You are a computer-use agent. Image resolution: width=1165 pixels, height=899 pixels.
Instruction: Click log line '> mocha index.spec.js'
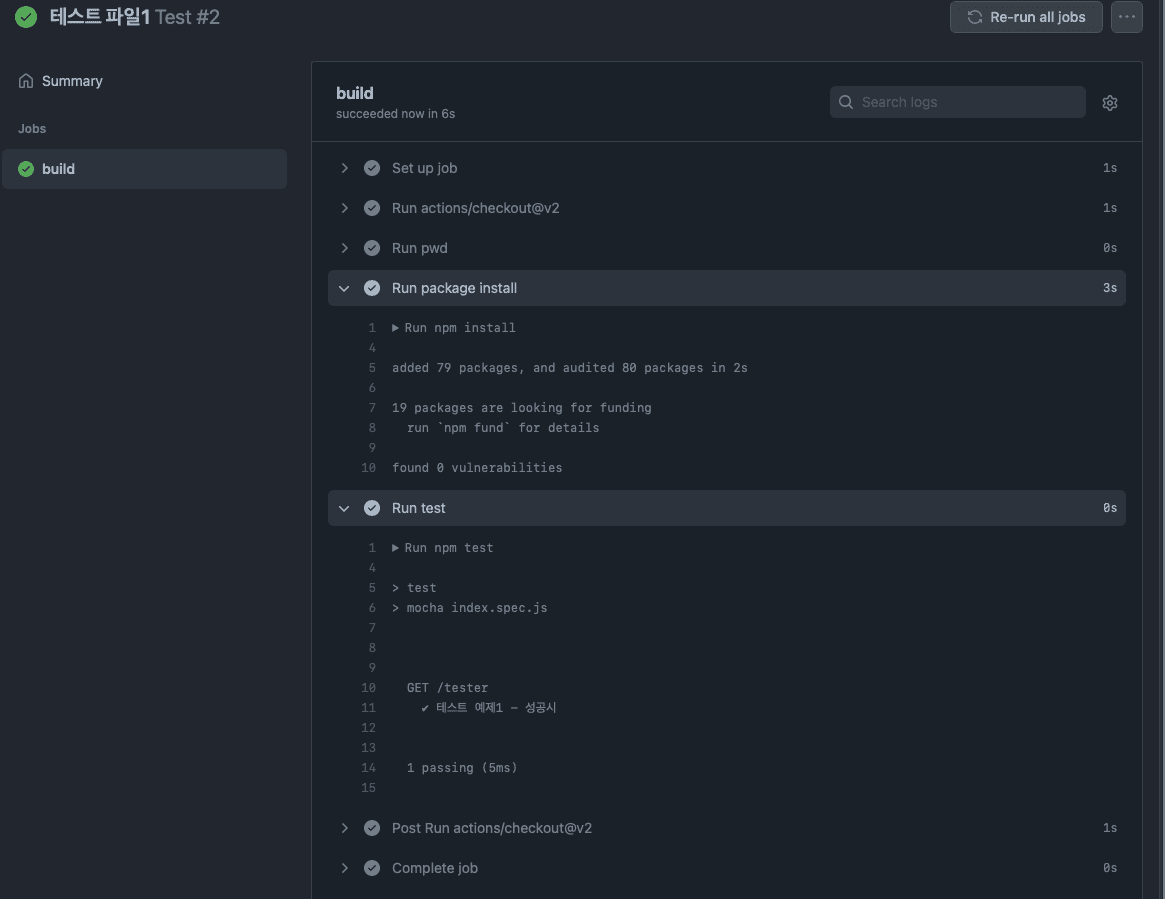tap(470, 608)
